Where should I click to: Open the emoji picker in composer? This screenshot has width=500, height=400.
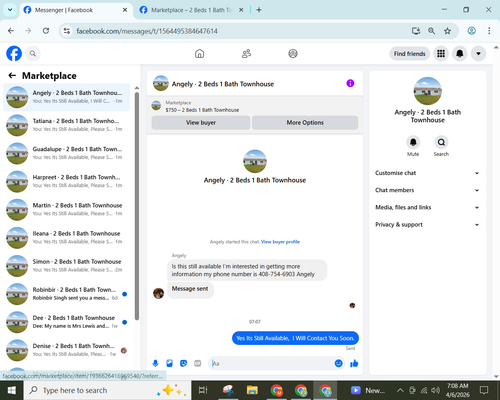338,363
